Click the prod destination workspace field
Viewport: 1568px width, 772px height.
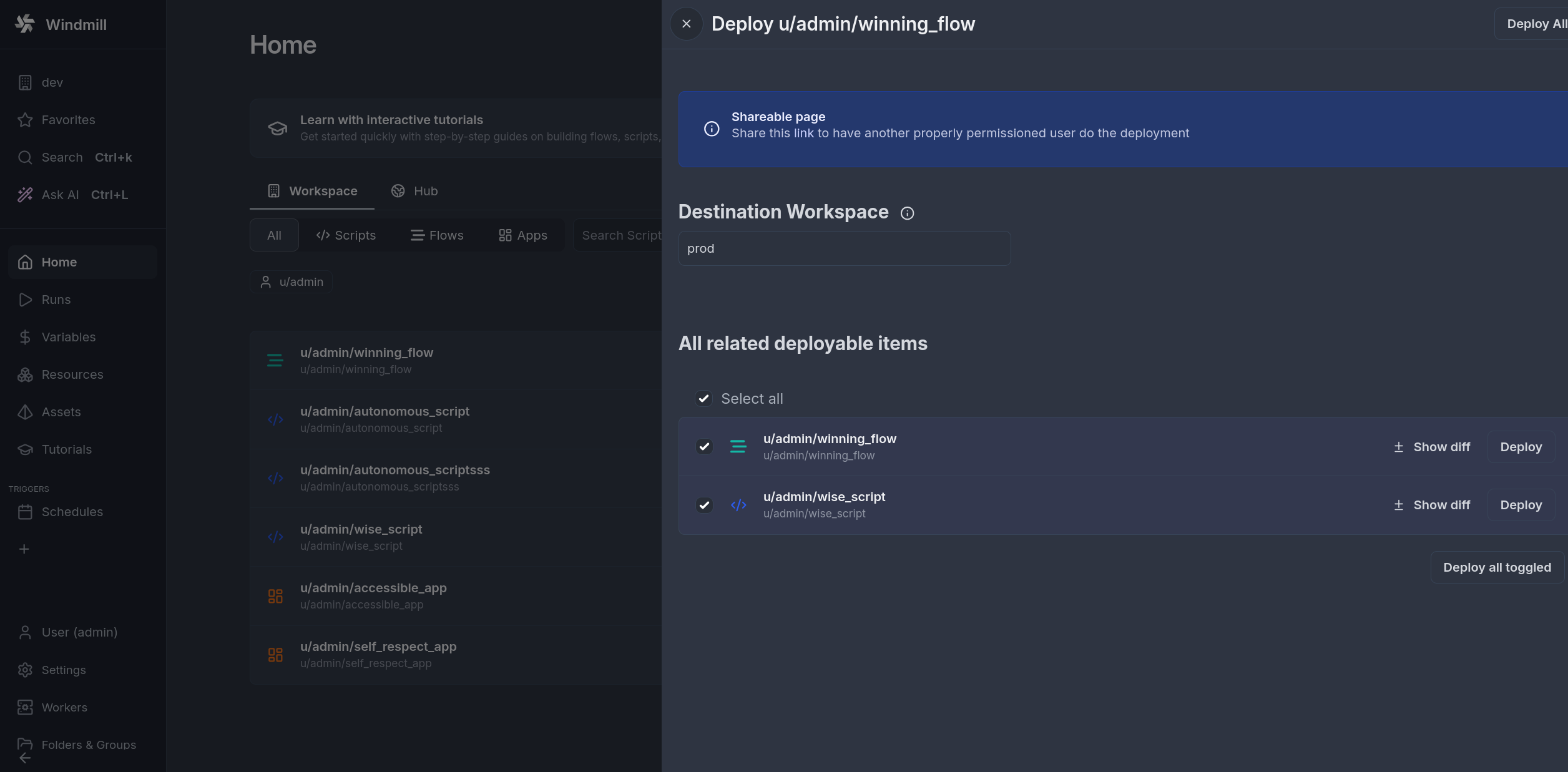[x=844, y=248]
